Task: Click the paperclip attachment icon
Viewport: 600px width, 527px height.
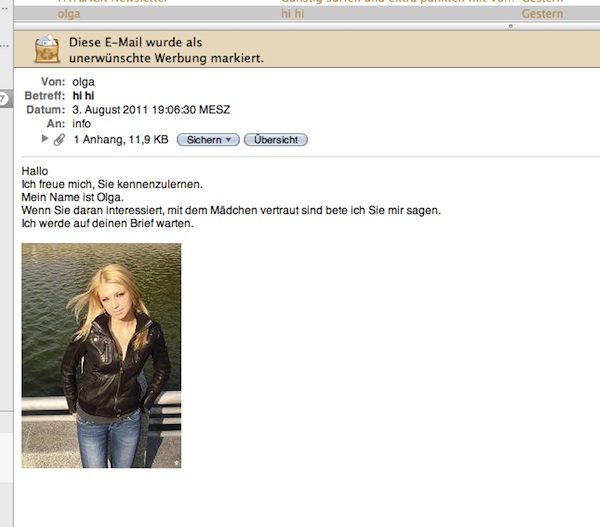Action: [x=59, y=140]
